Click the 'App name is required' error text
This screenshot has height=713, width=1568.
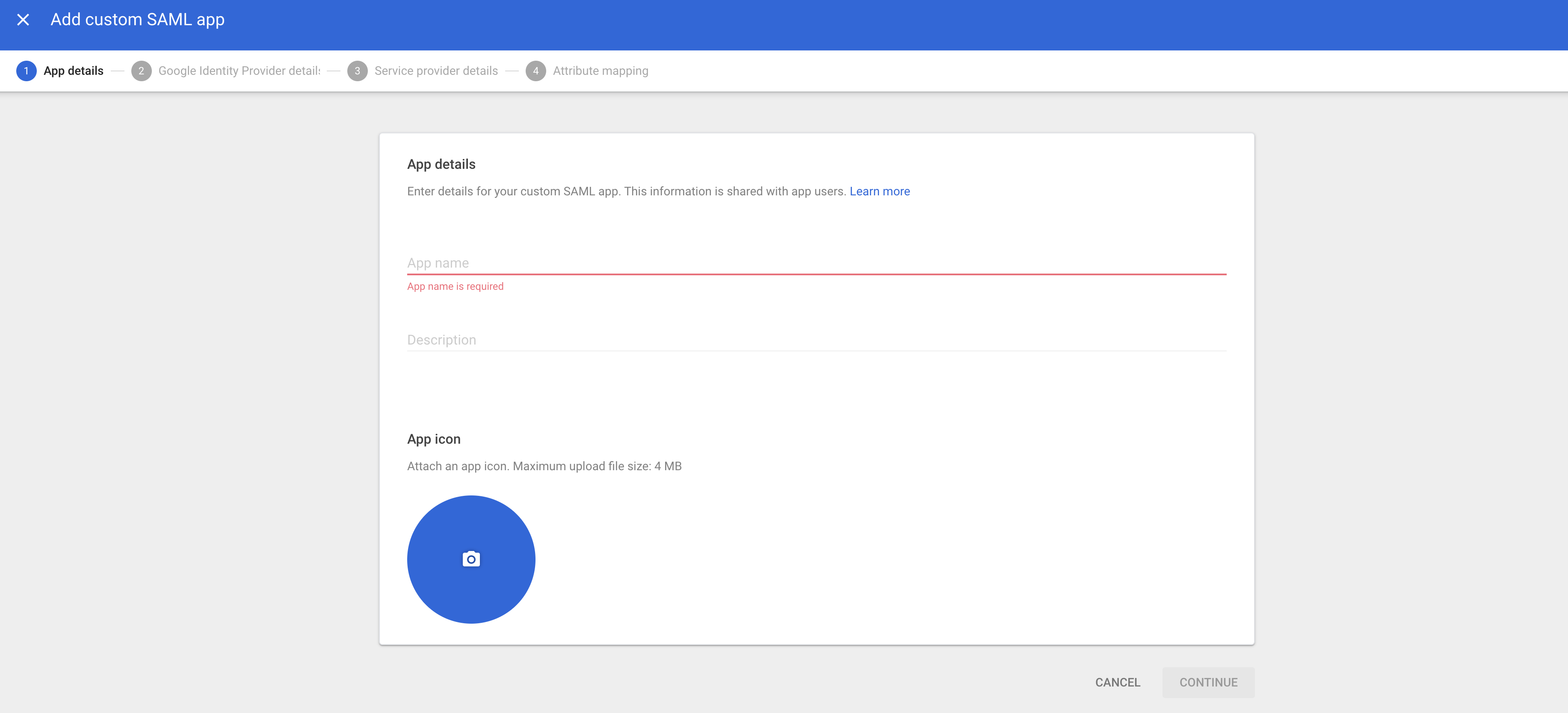(x=456, y=286)
